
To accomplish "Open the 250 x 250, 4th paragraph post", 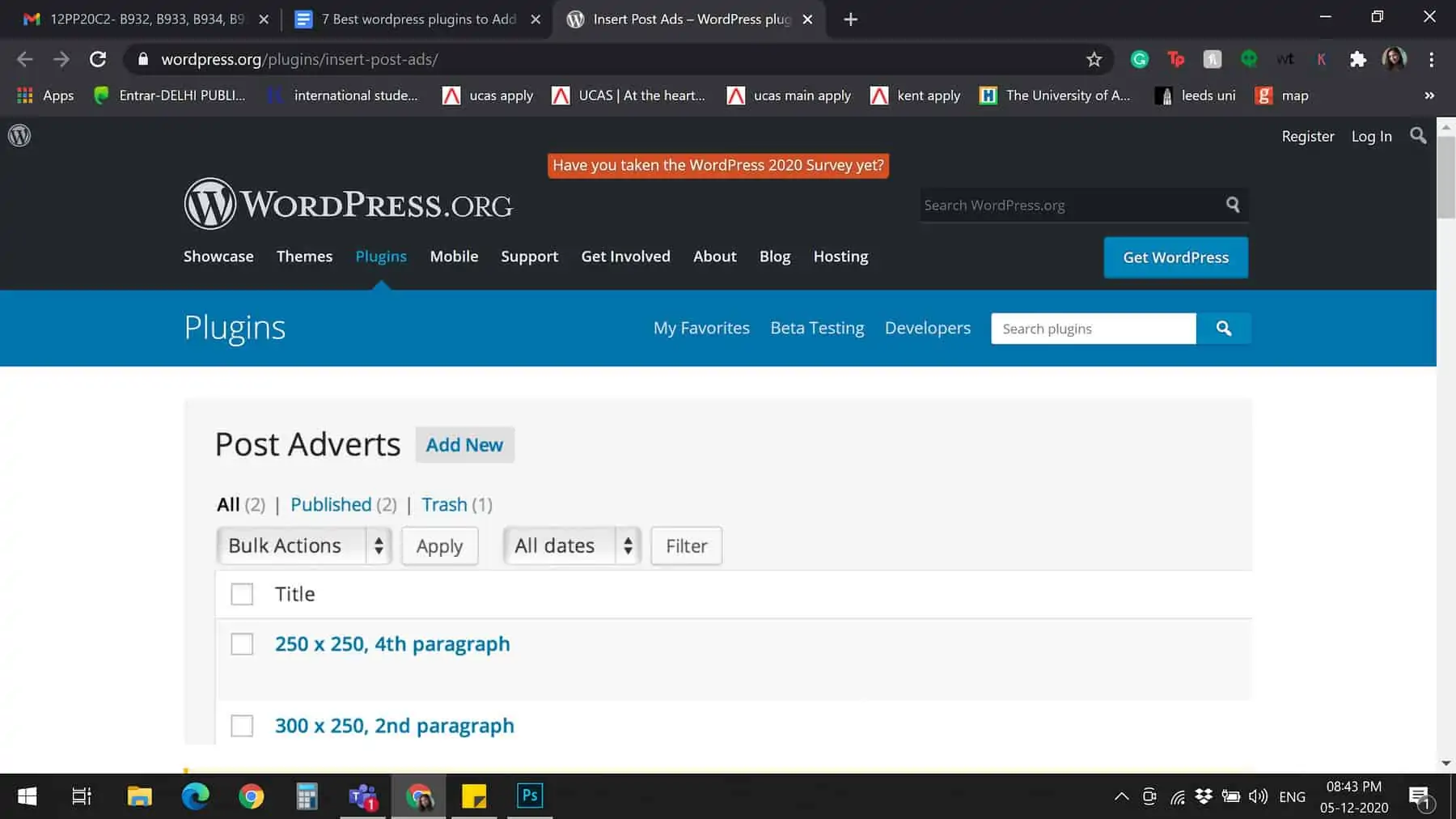I will click(392, 644).
